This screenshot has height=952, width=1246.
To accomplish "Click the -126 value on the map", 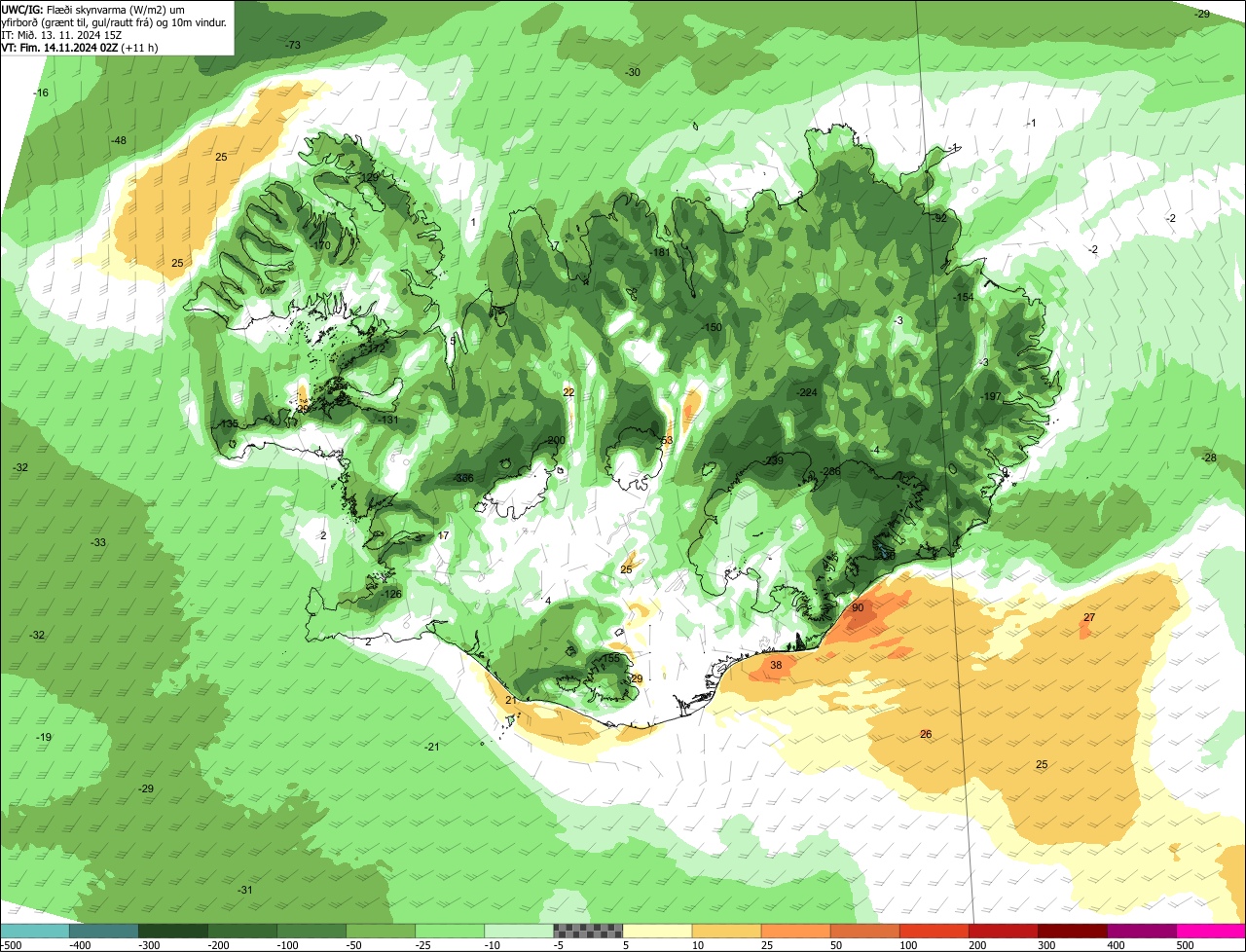I will [391, 594].
